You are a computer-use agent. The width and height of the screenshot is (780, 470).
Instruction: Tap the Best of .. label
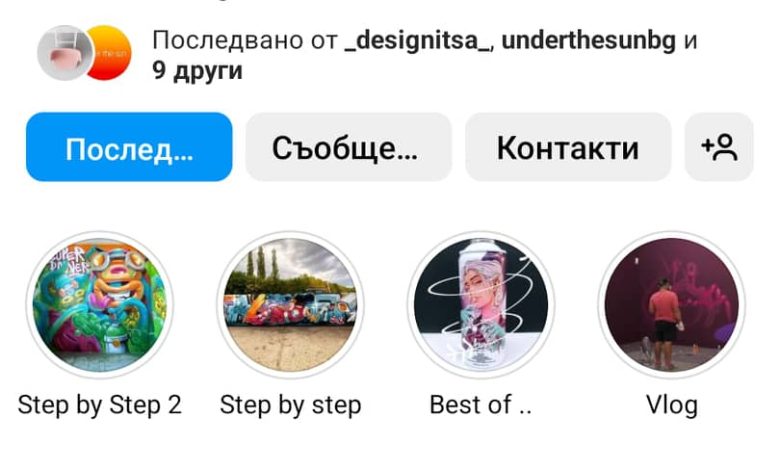481,404
